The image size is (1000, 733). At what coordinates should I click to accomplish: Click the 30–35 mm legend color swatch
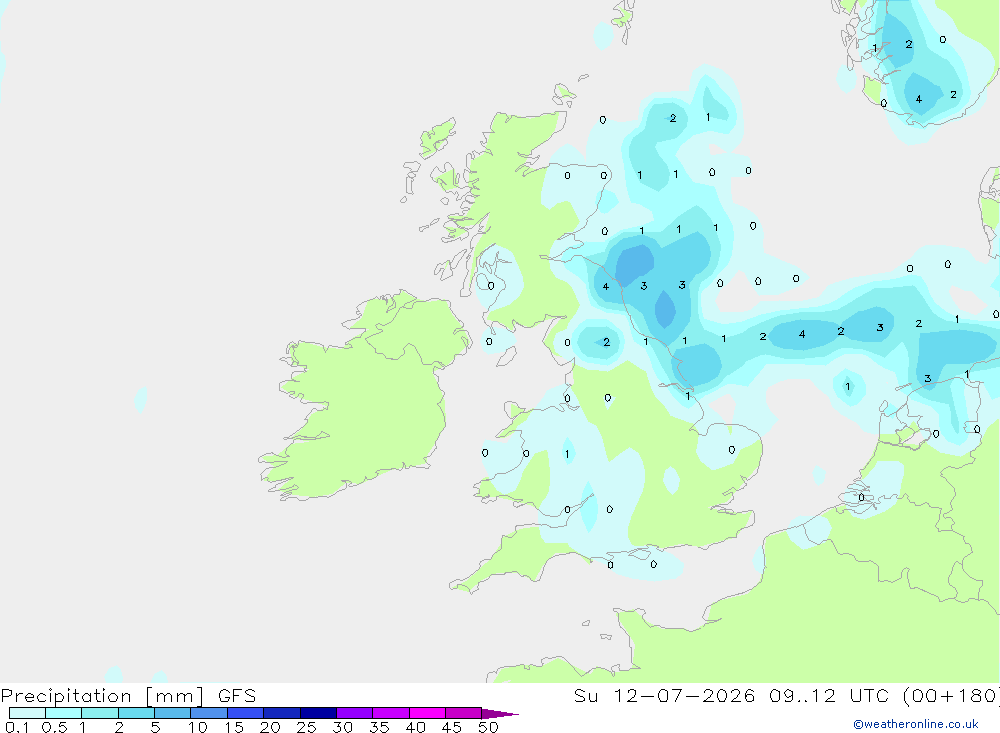coord(355,713)
